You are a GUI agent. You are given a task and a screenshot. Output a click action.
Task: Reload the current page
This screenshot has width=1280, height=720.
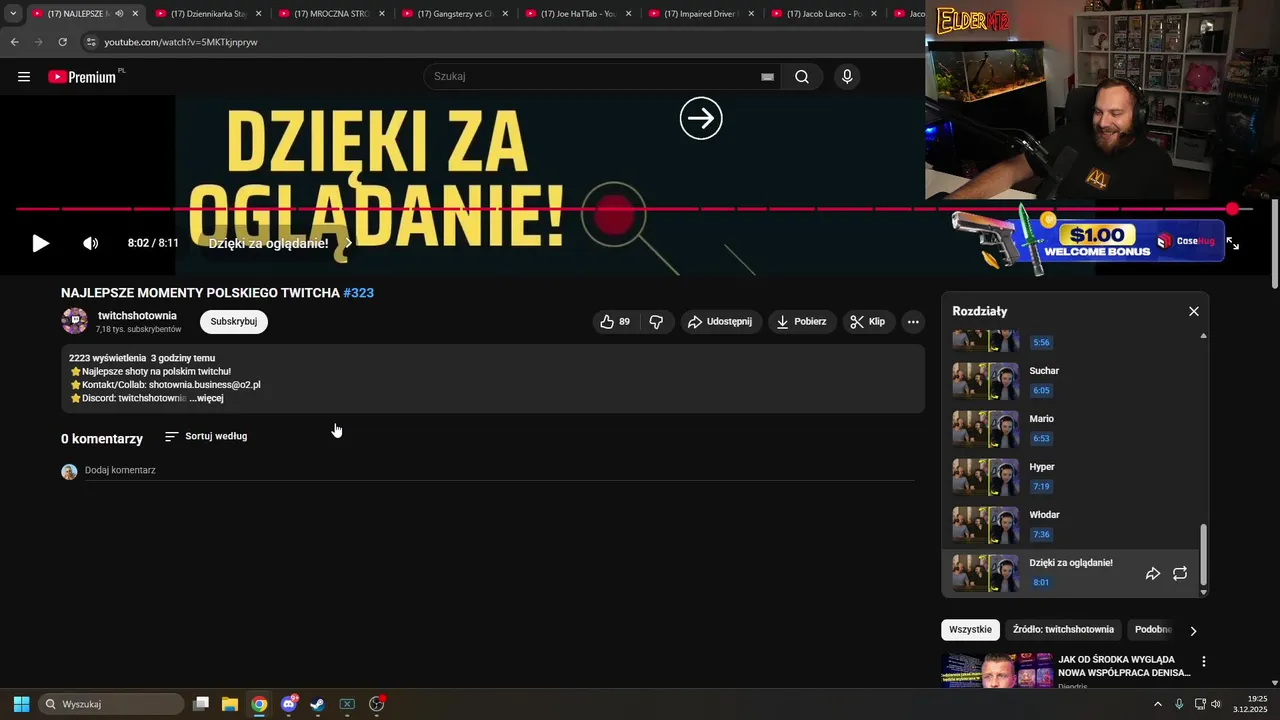pos(62,42)
